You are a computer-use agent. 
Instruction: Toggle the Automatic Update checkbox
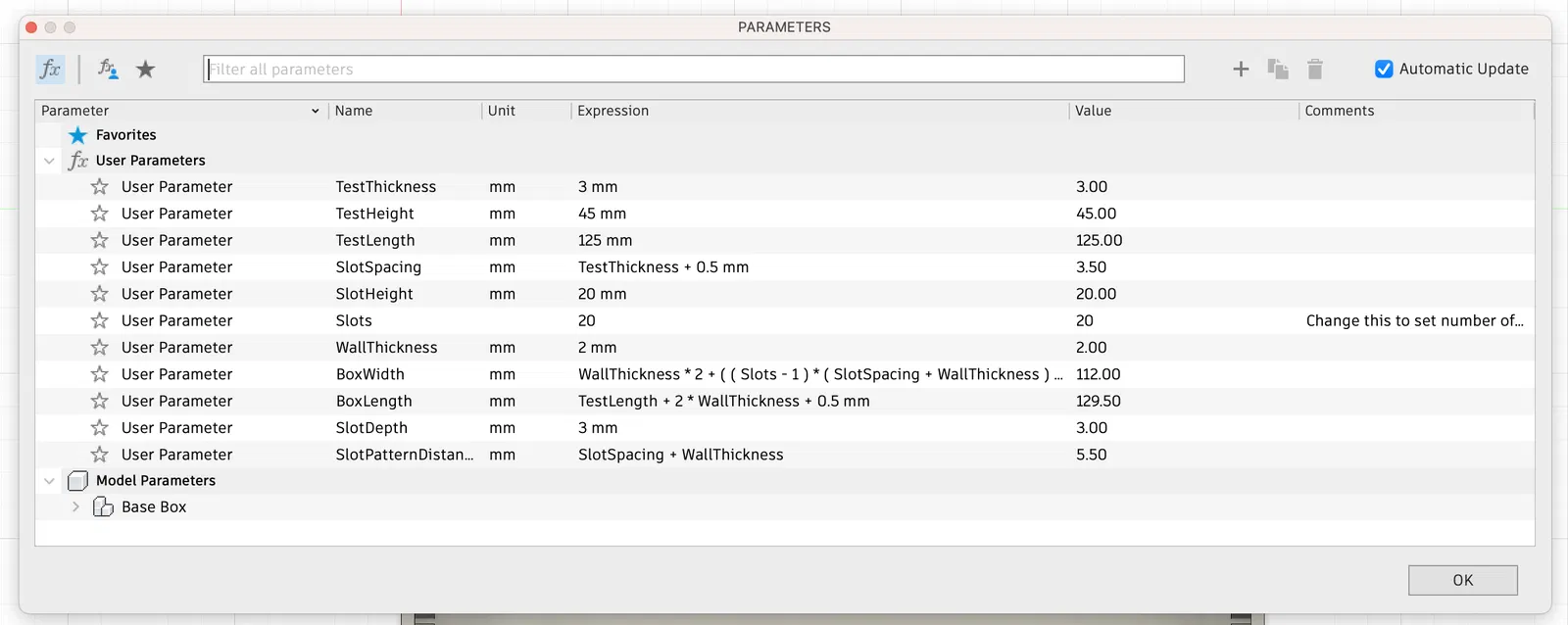pos(1384,69)
